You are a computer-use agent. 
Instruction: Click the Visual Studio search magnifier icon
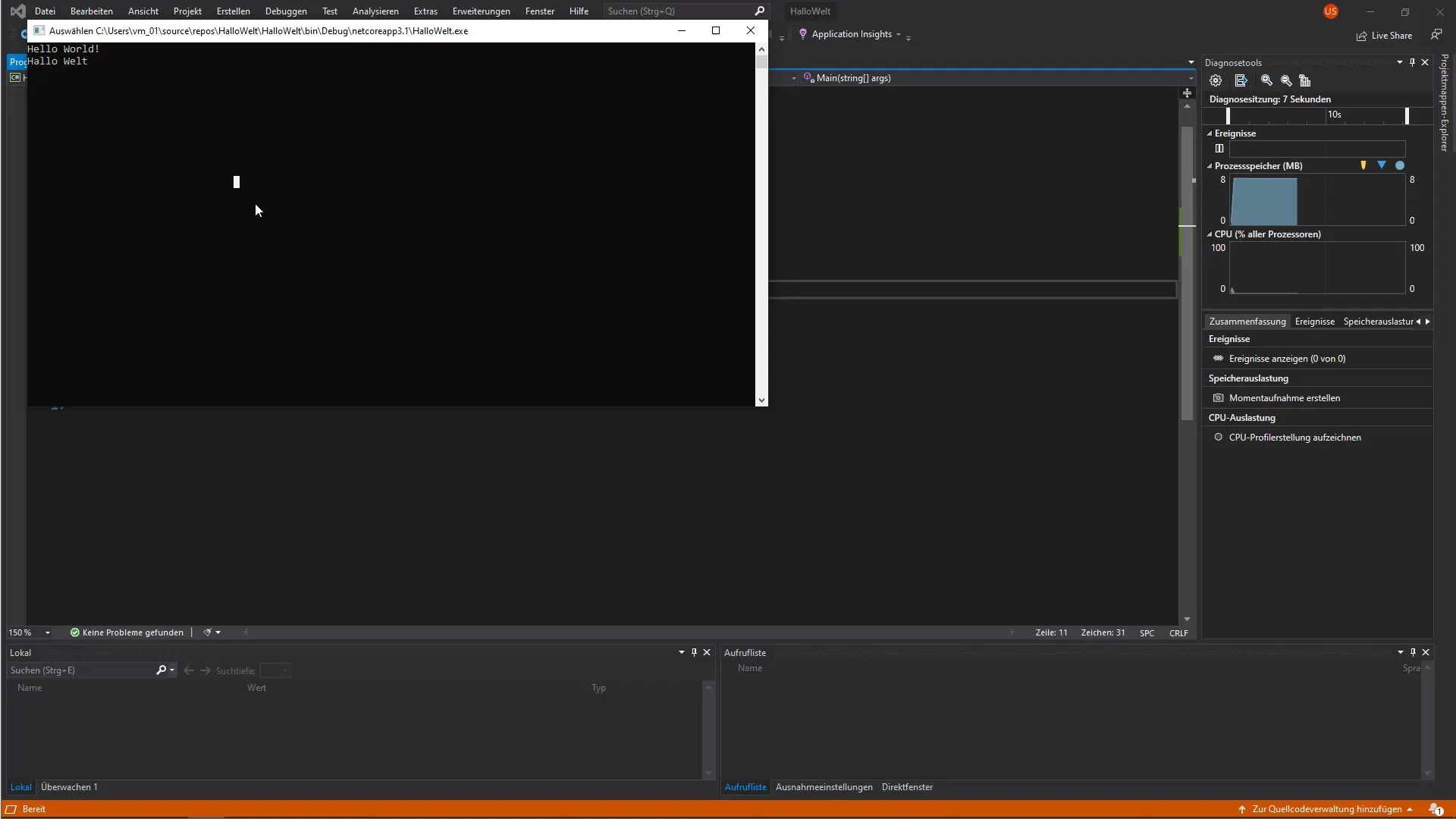[759, 11]
